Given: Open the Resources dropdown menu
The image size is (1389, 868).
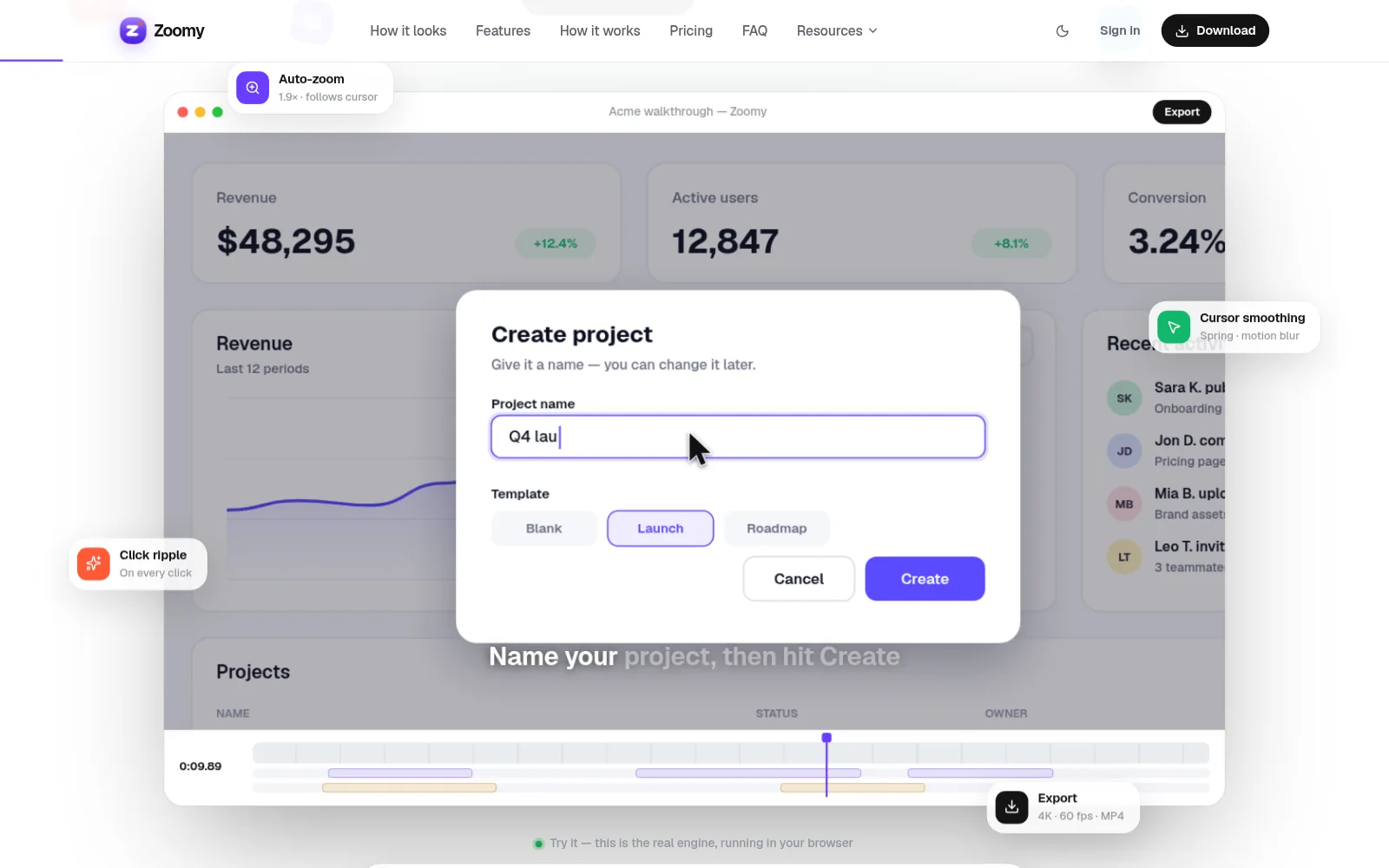Looking at the screenshot, I should (837, 31).
